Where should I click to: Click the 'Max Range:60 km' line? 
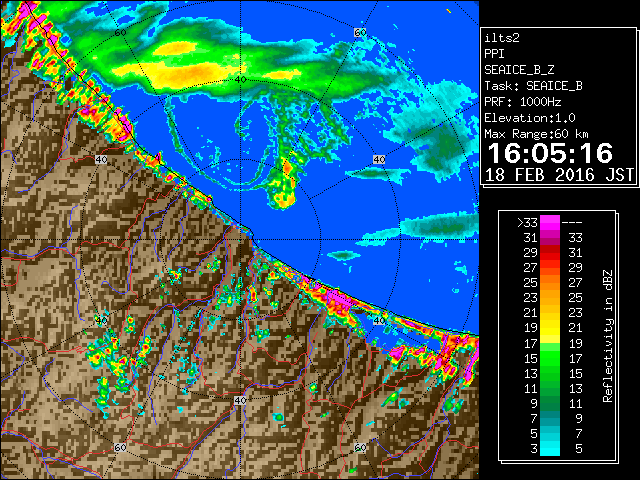pyautogui.click(x=536, y=134)
